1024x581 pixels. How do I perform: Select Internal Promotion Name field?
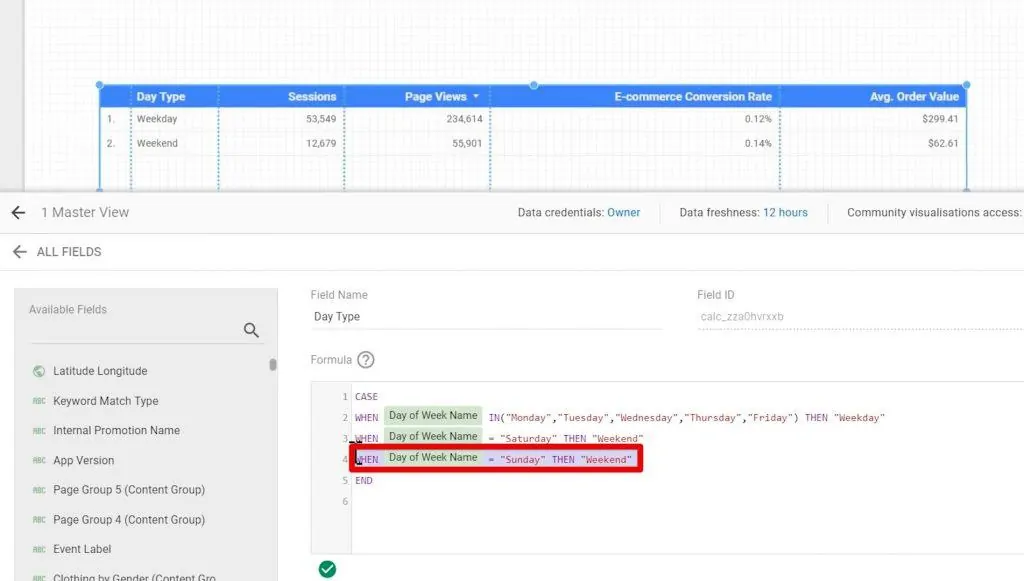click(x=116, y=431)
